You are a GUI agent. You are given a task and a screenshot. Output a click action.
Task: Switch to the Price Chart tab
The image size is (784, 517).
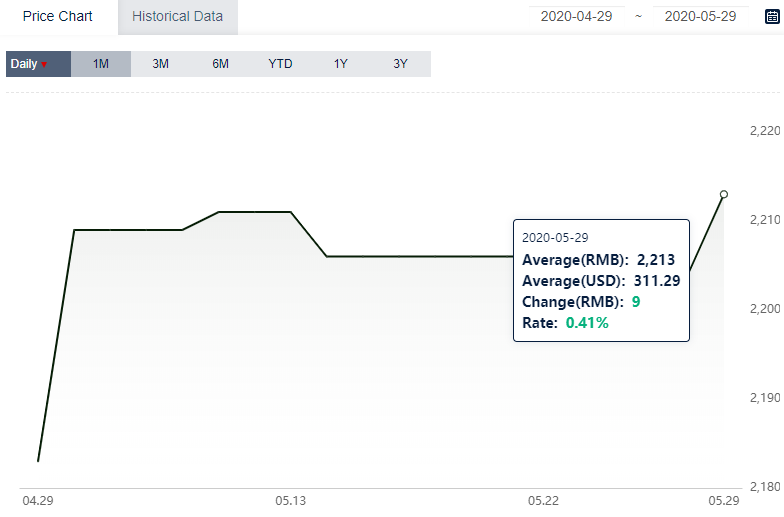click(x=58, y=16)
